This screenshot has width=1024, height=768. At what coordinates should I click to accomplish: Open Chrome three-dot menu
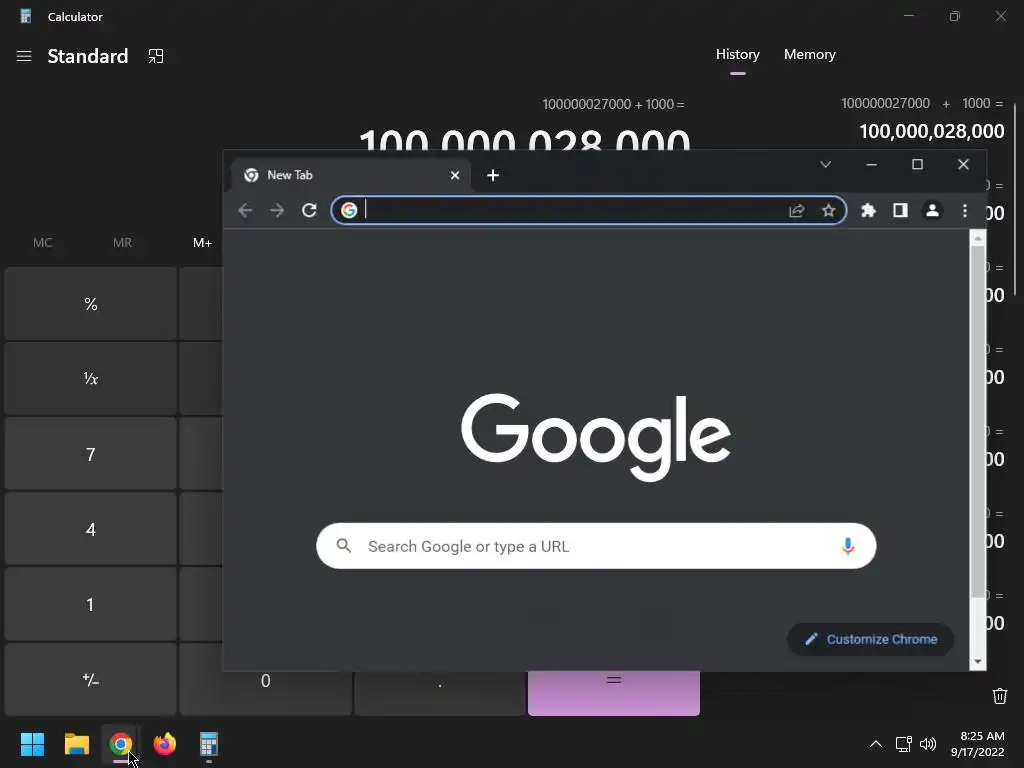[965, 210]
